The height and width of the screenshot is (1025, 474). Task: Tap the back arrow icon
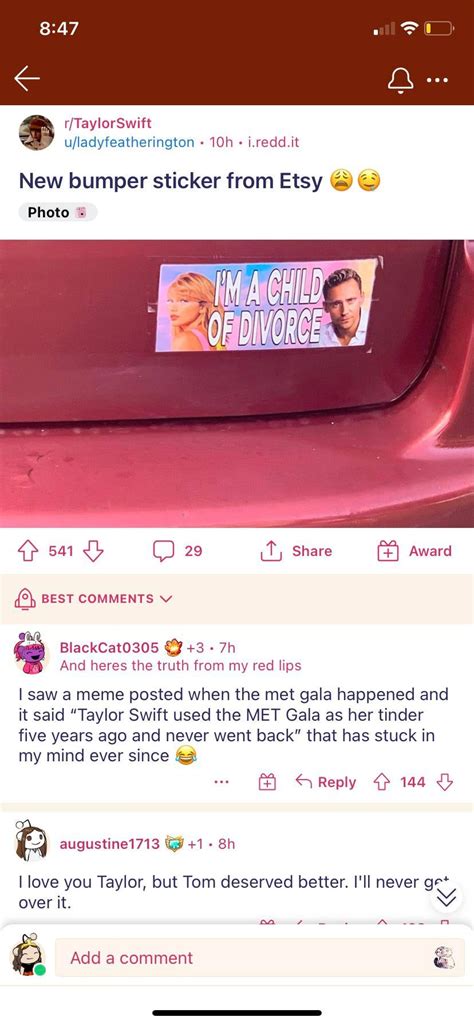click(x=27, y=79)
